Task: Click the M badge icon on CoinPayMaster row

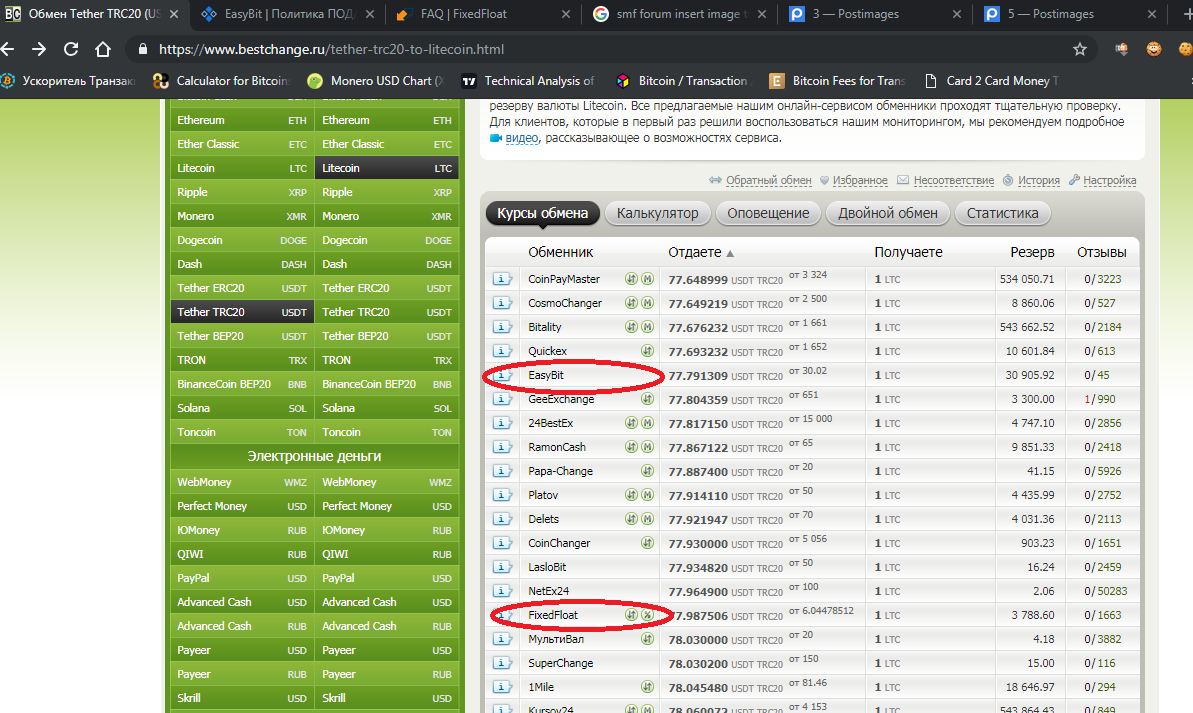Action: pos(647,279)
